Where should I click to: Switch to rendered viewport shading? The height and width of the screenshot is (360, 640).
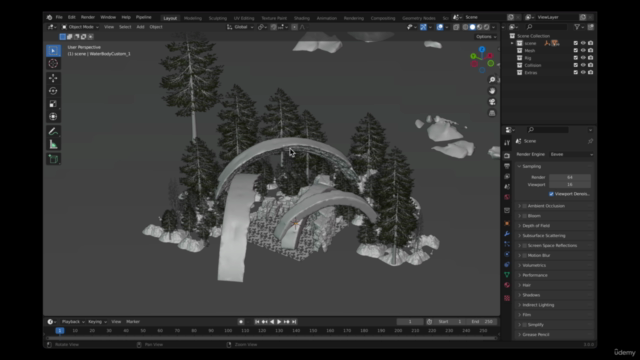(487, 27)
